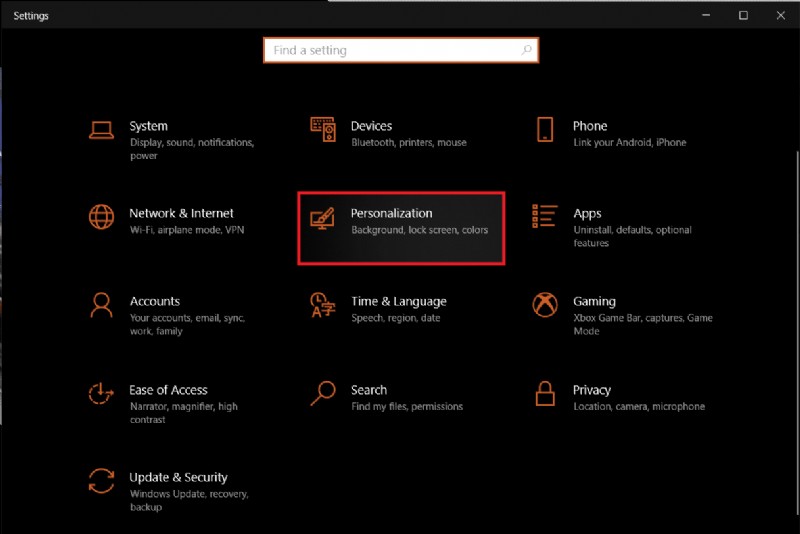This screenshot has width=800, height=534.
Task: Open the Search settings title
Action: [x=369, y=390]
